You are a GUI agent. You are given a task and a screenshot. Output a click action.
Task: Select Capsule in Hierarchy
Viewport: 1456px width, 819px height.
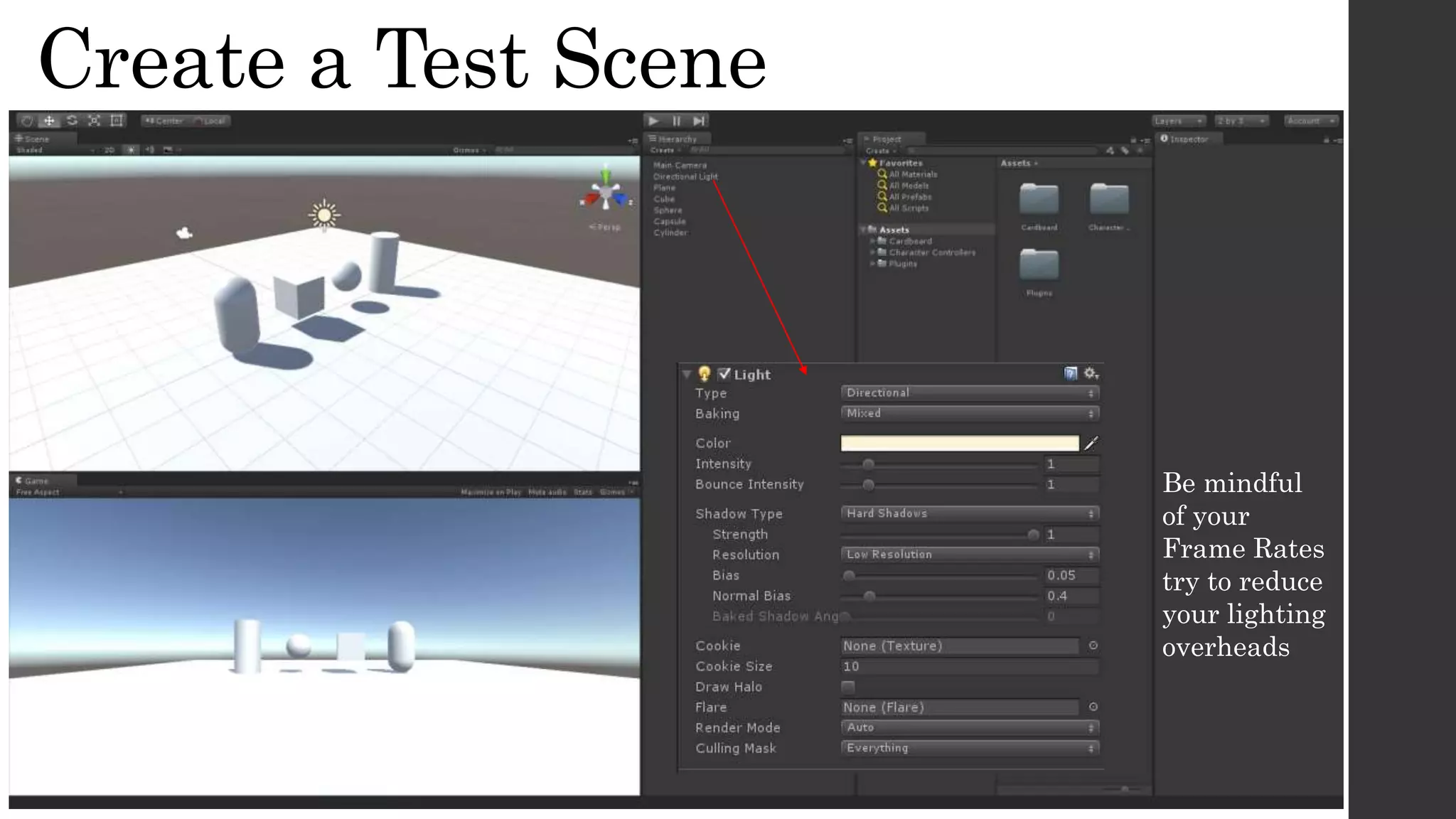pyautogui.click(x=669, y=222)
